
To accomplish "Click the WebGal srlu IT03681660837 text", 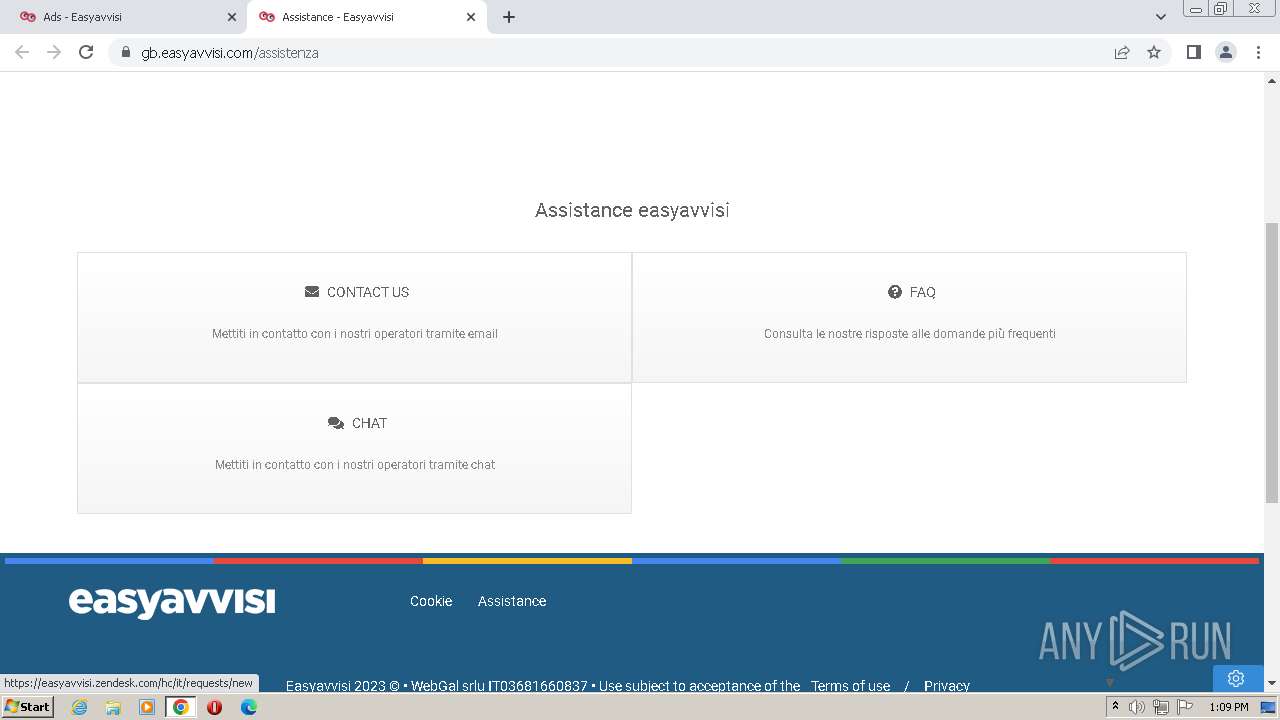I will [x=499, y=686].
